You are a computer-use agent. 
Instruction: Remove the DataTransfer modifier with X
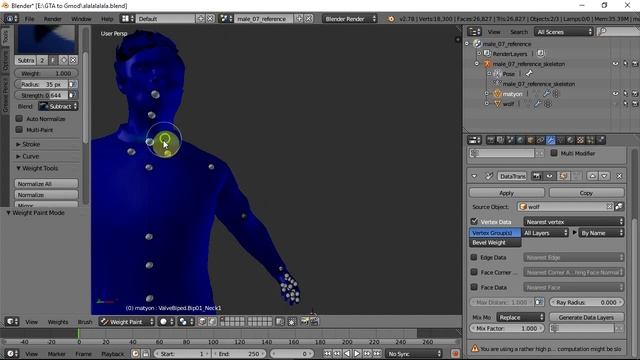tap(619, 176)
